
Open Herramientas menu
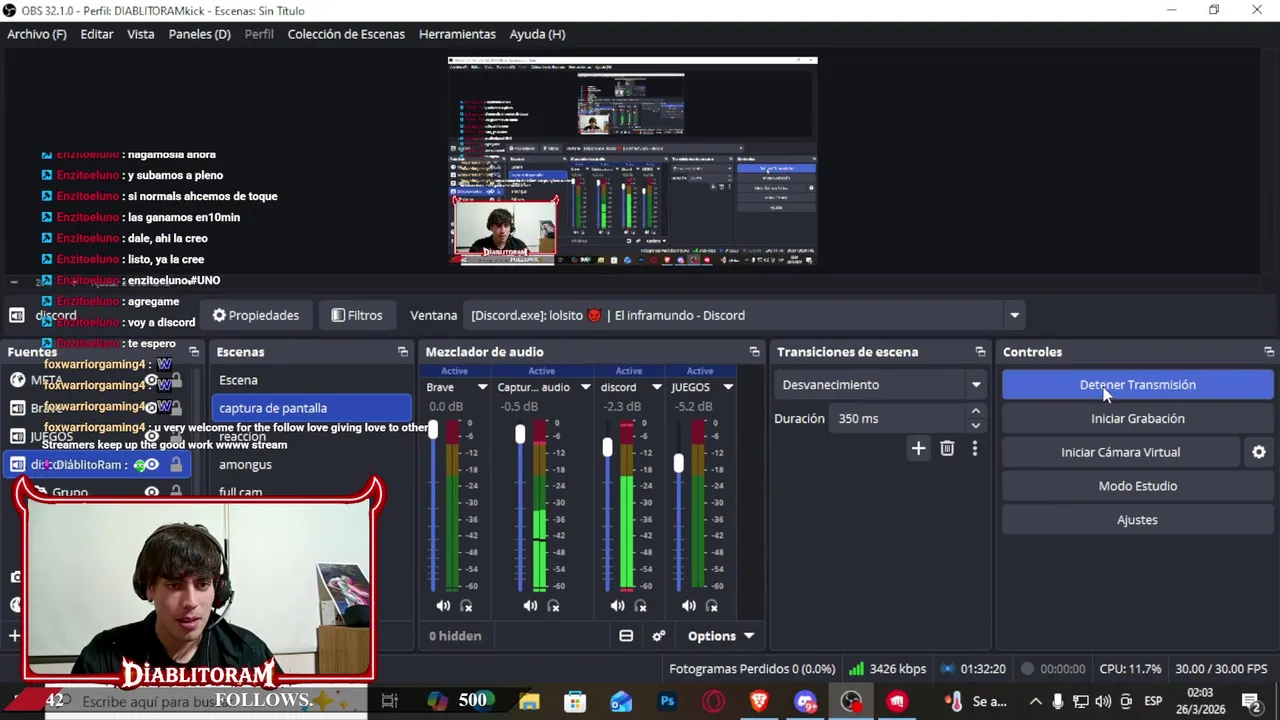coord(457,34)
